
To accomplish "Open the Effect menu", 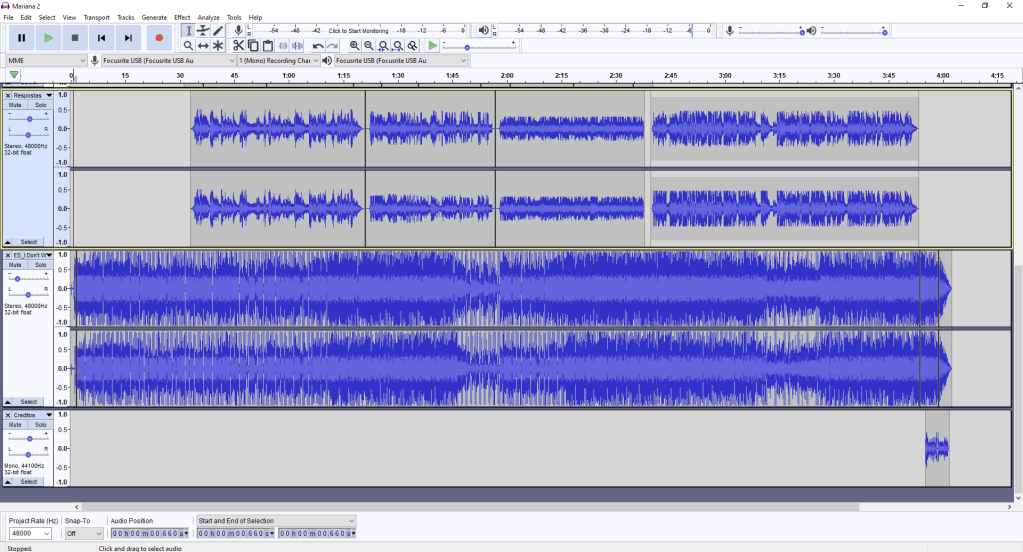I will tap(182, 17).
